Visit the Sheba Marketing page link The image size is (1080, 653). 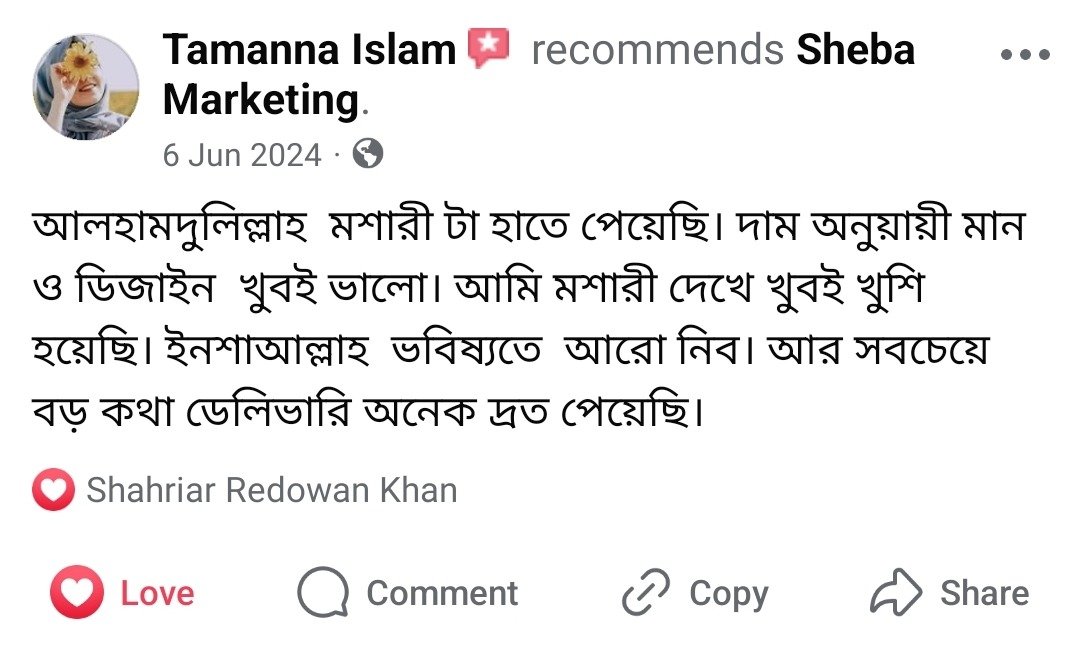coord(855,49)
